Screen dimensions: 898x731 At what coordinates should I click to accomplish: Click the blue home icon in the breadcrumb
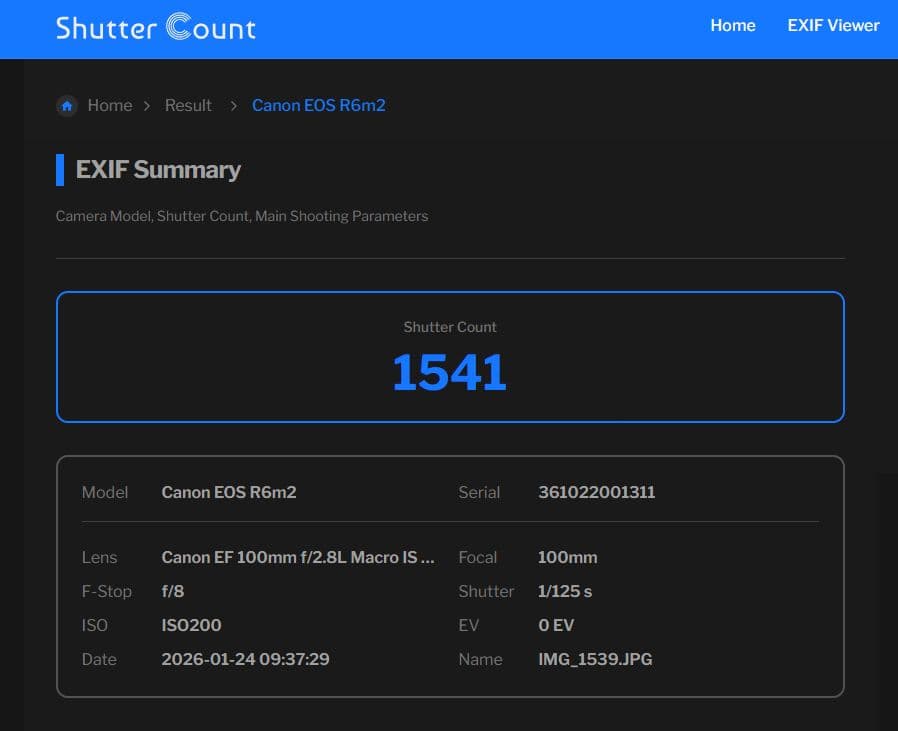(67, 106)
